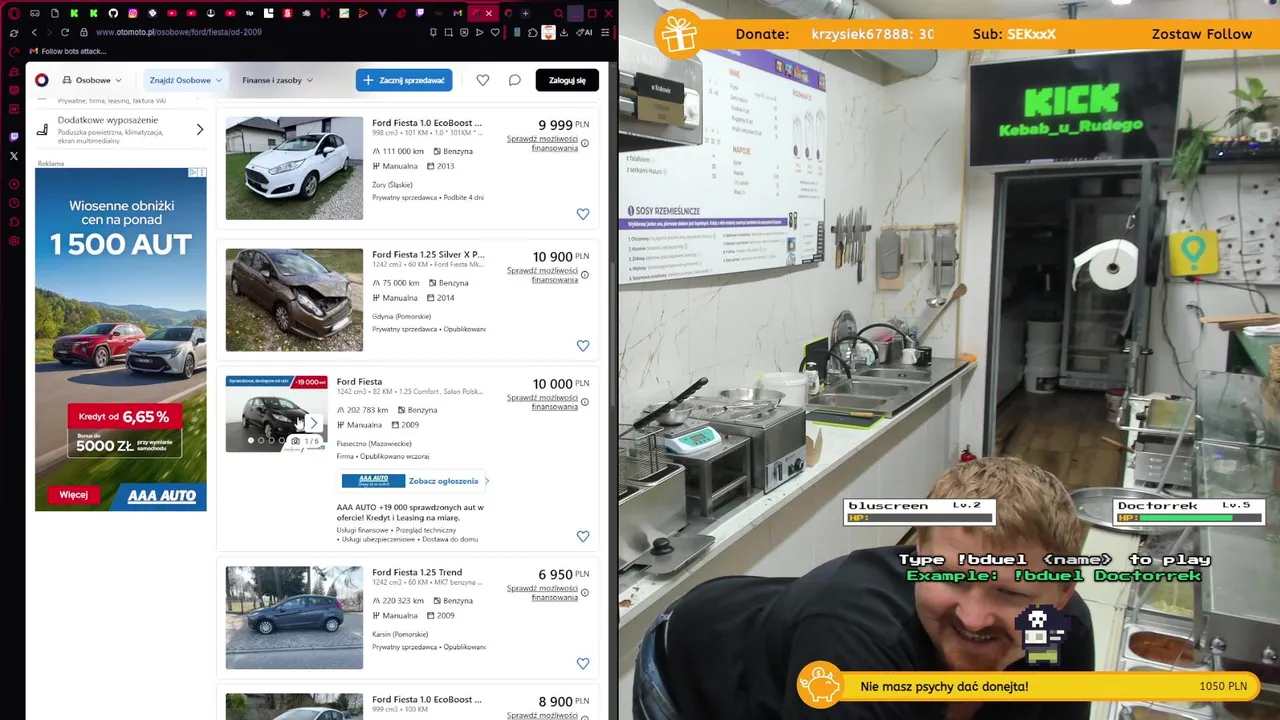Open the Opera menu logo icon
The height and width of the screenshot is (720, 1280).
(14, 13)
